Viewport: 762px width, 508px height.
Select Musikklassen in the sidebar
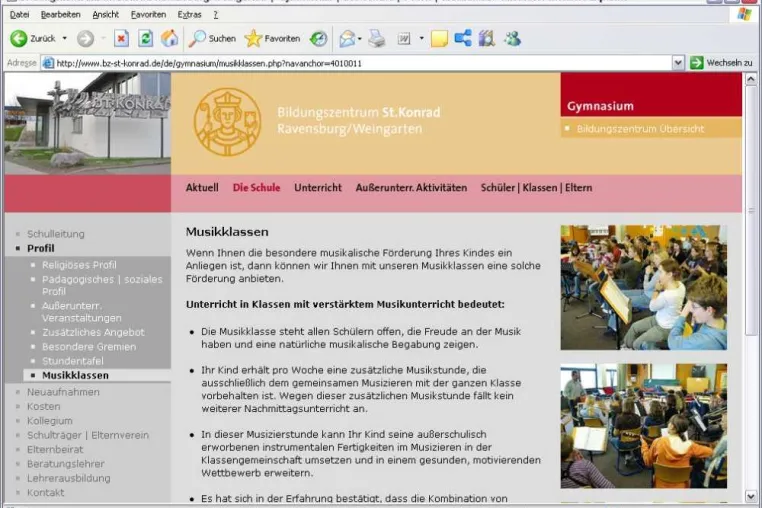tap(75, 375)
